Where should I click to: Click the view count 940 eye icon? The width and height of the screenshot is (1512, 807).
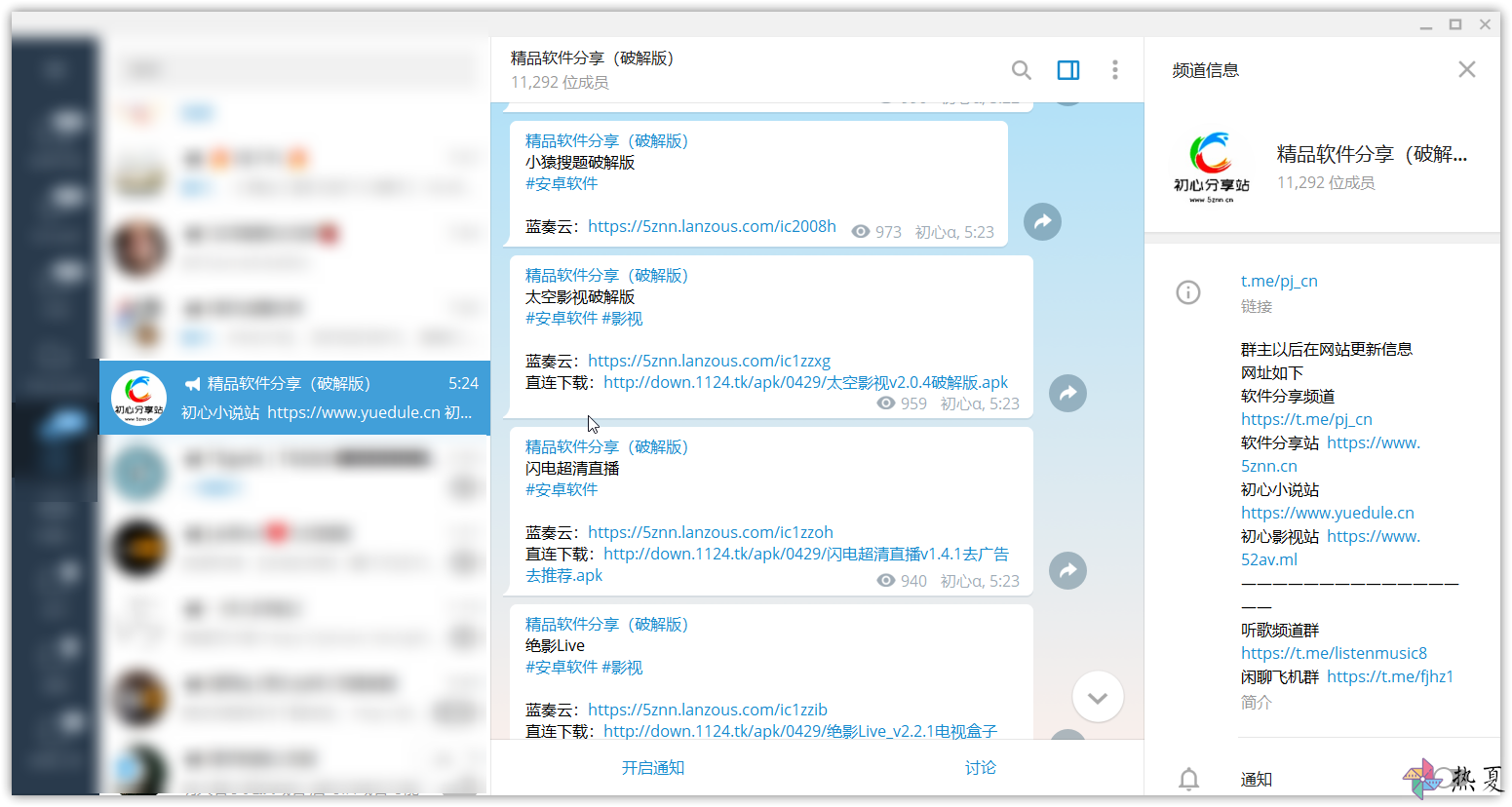pyautogui.click(x=886, y=581)
